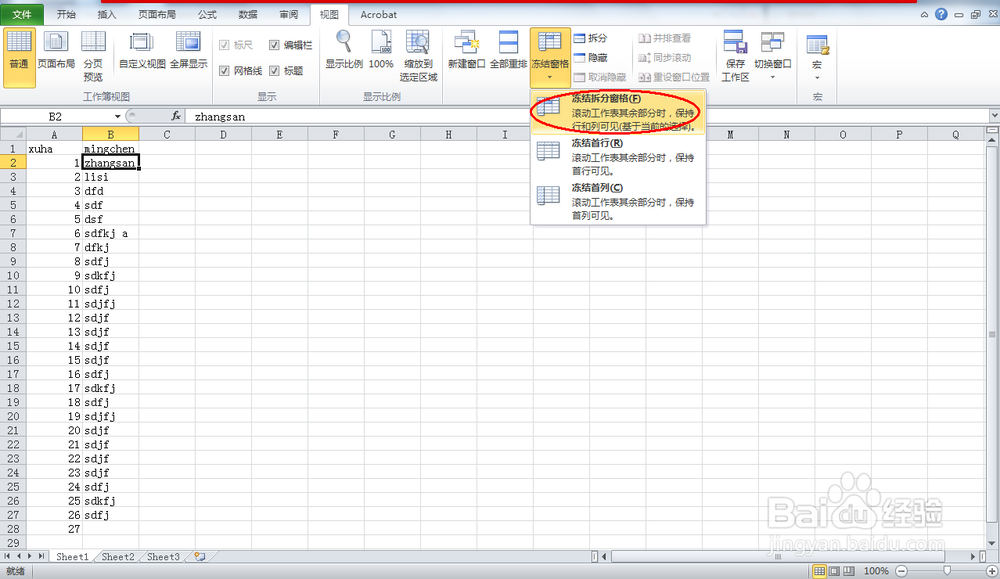Choose Freeze Top Row (冻结首行)

click(618, 156)
